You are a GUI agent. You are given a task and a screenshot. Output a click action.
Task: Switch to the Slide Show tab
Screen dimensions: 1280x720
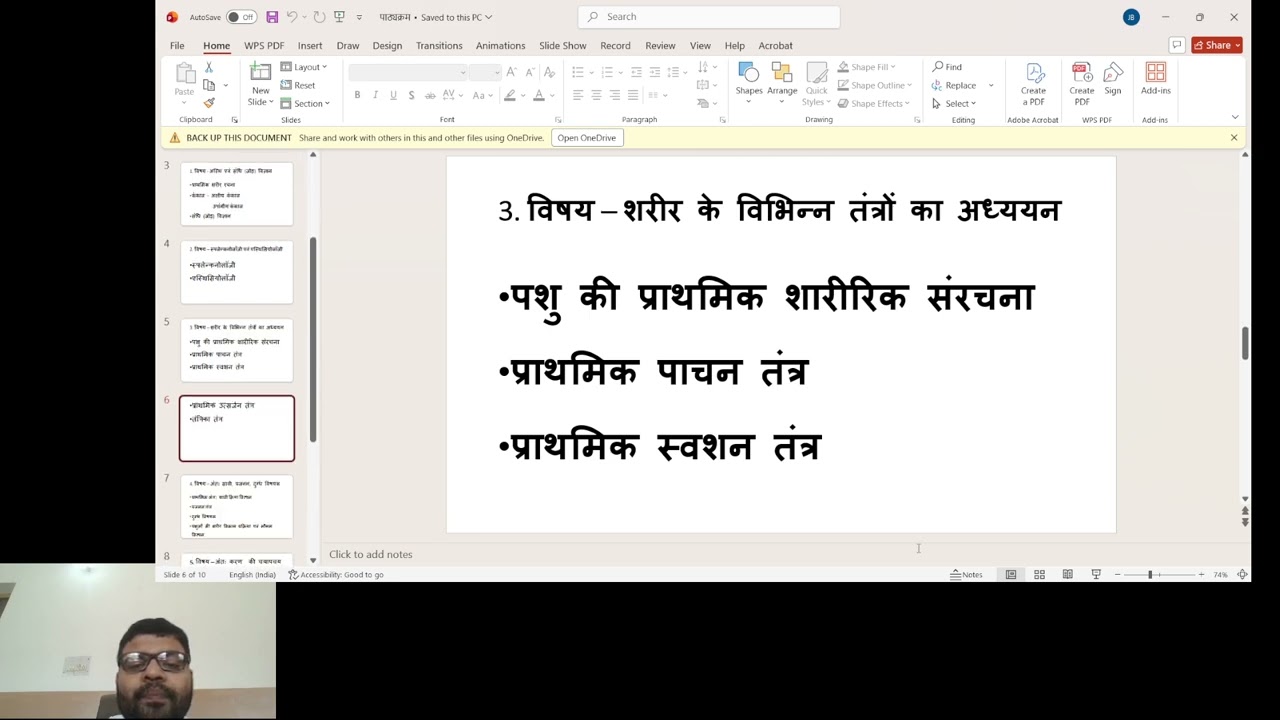[563, 45]
